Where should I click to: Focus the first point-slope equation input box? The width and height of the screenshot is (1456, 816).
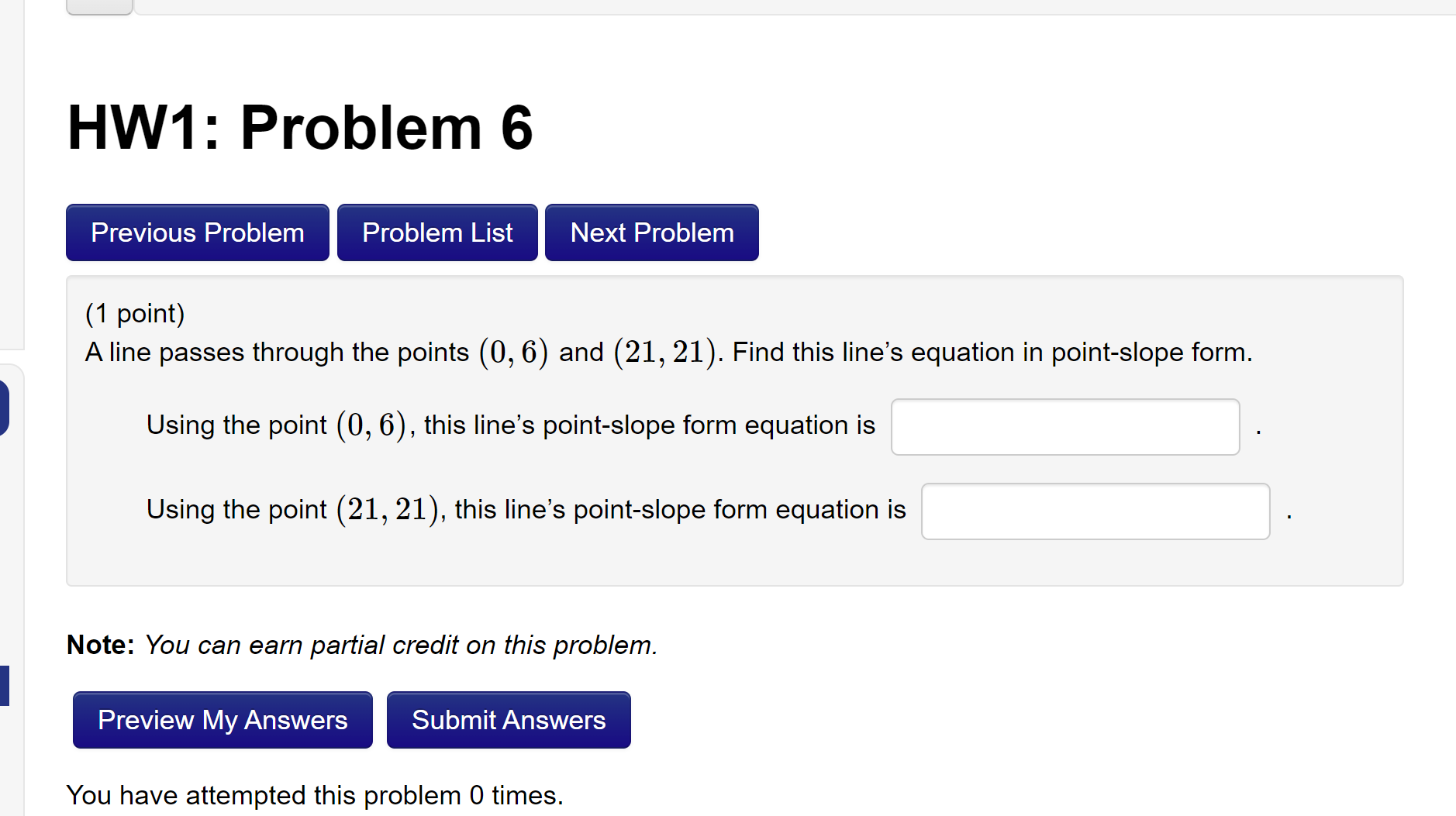[x=1065, y=426]
